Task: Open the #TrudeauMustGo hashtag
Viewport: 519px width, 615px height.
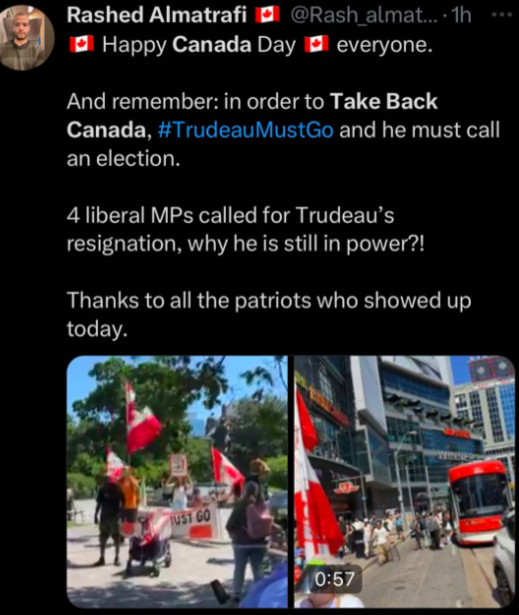Action: click(x=246, y=130)
